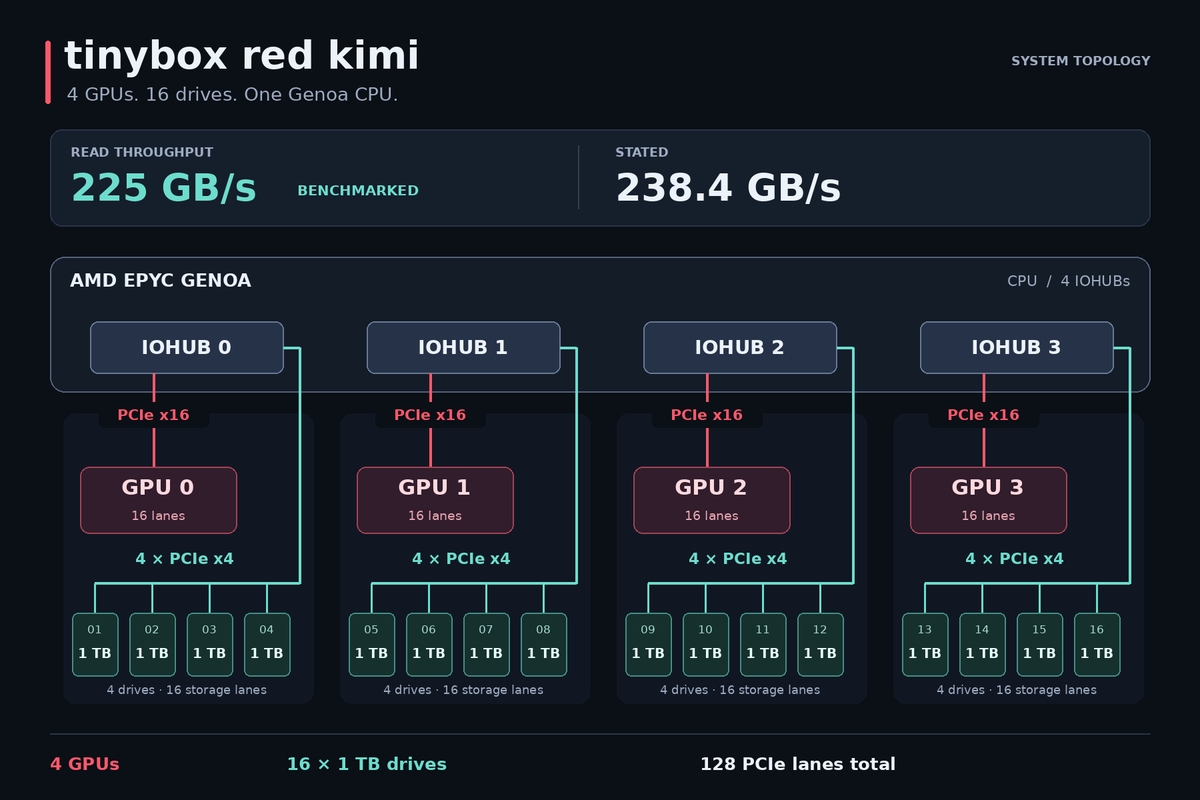Screen dimensions: 1200x800
Task: Click the AMD EPYC GENOA heading
Action: 160,281
